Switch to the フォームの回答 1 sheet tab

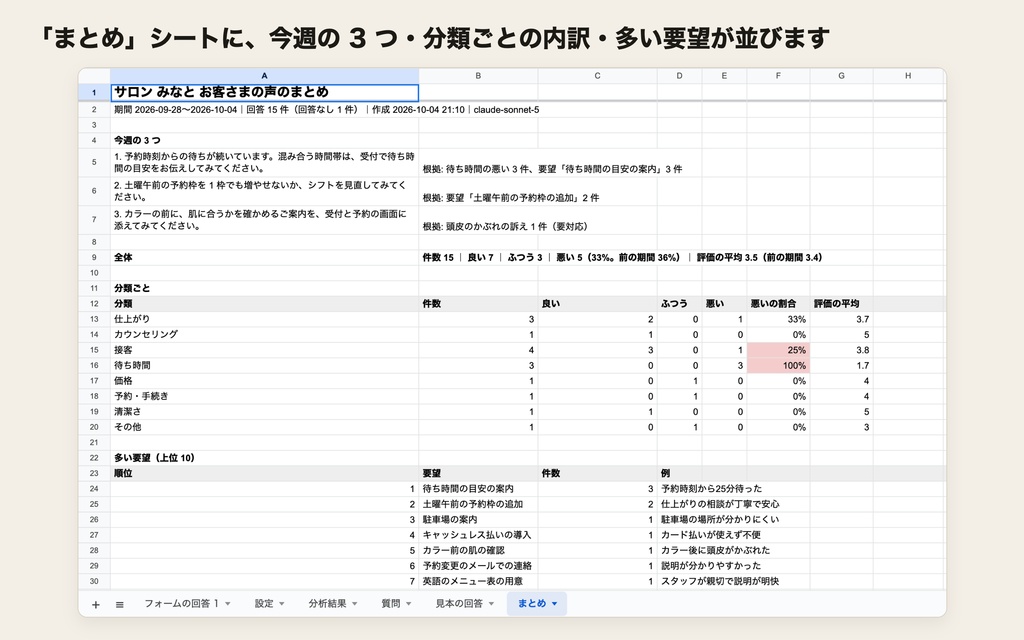(x=182, y=604)
